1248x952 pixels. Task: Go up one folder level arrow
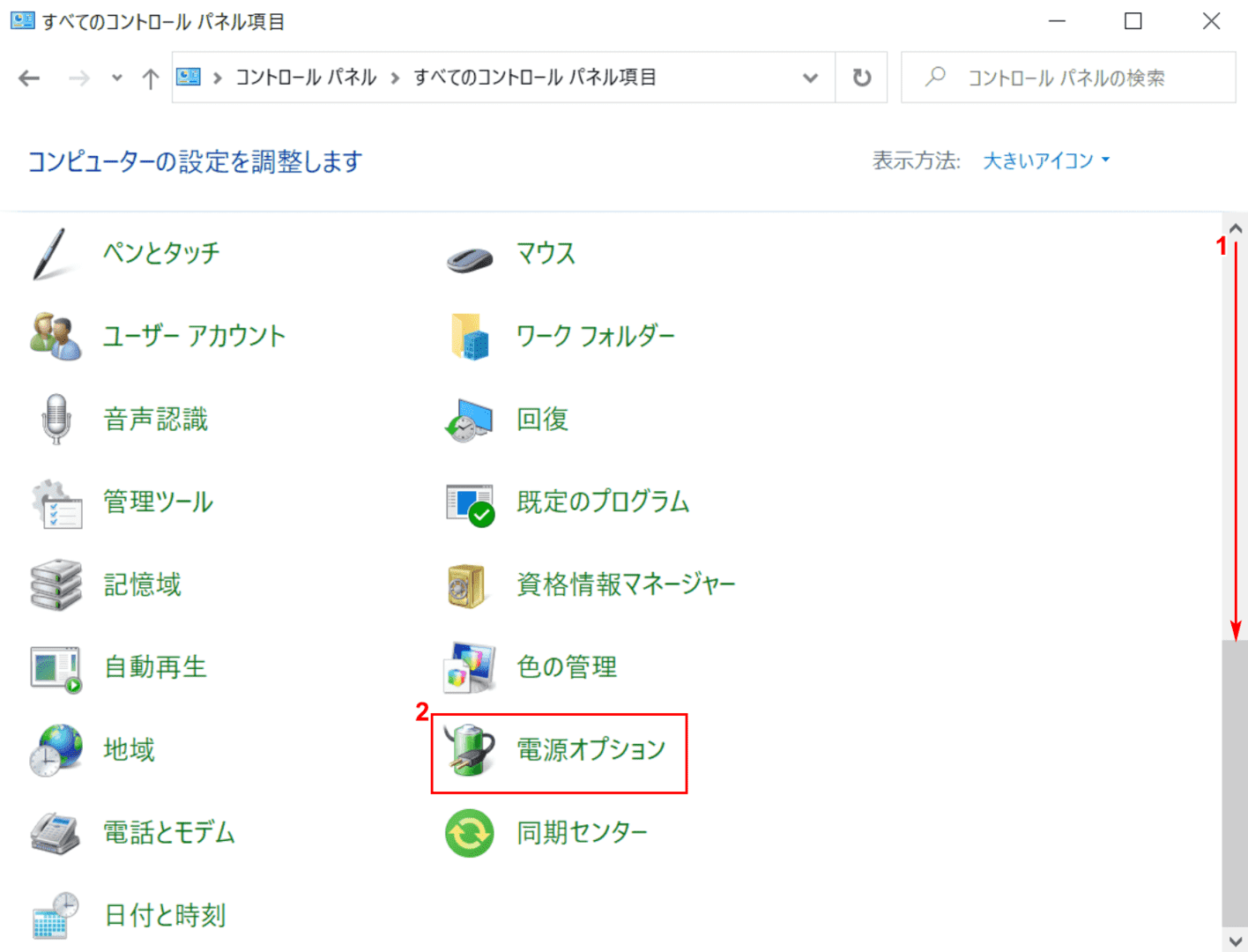coord(151,78)
